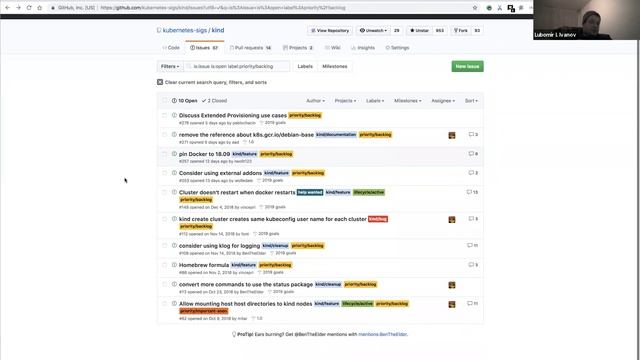Bookmark this page with the star icon
Screen dimensions: 640x360
click(475, 8)
